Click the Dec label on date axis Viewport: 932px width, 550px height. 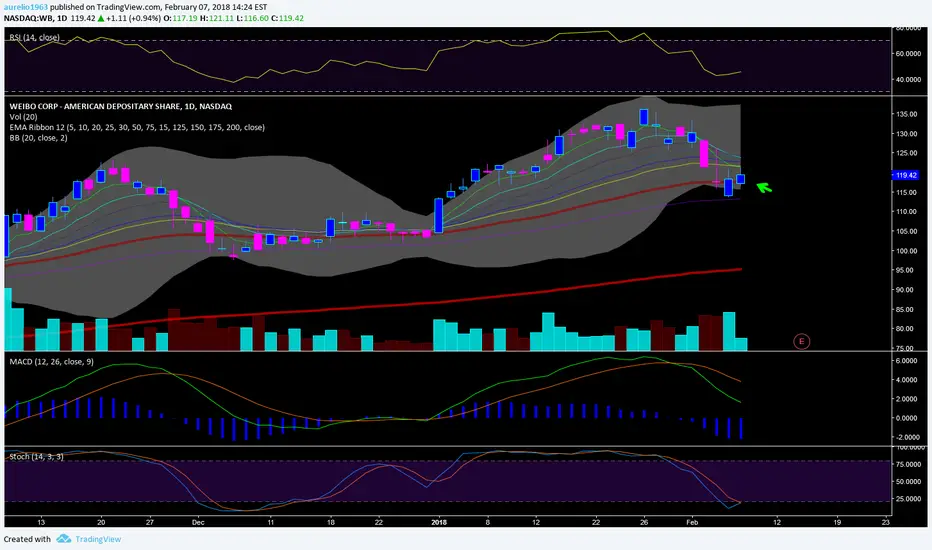tap(198, 523)
